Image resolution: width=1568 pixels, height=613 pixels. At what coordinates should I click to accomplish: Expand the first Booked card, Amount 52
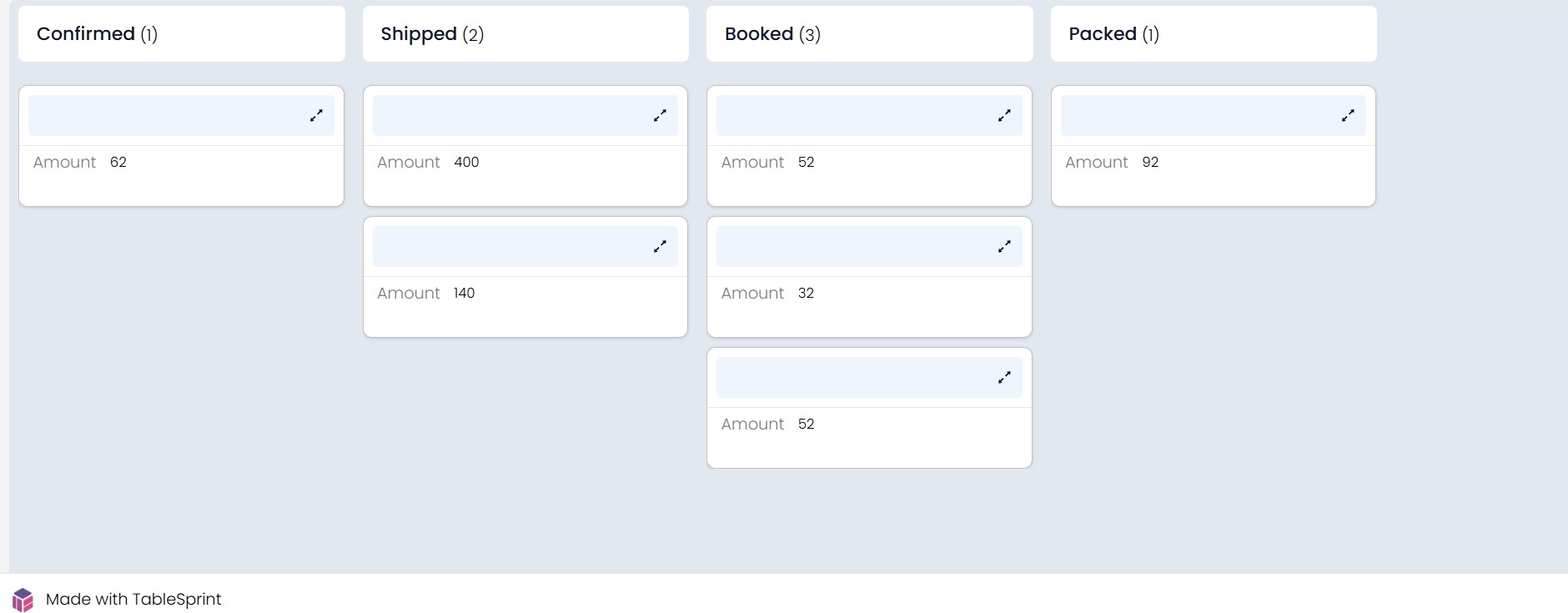1004,116
